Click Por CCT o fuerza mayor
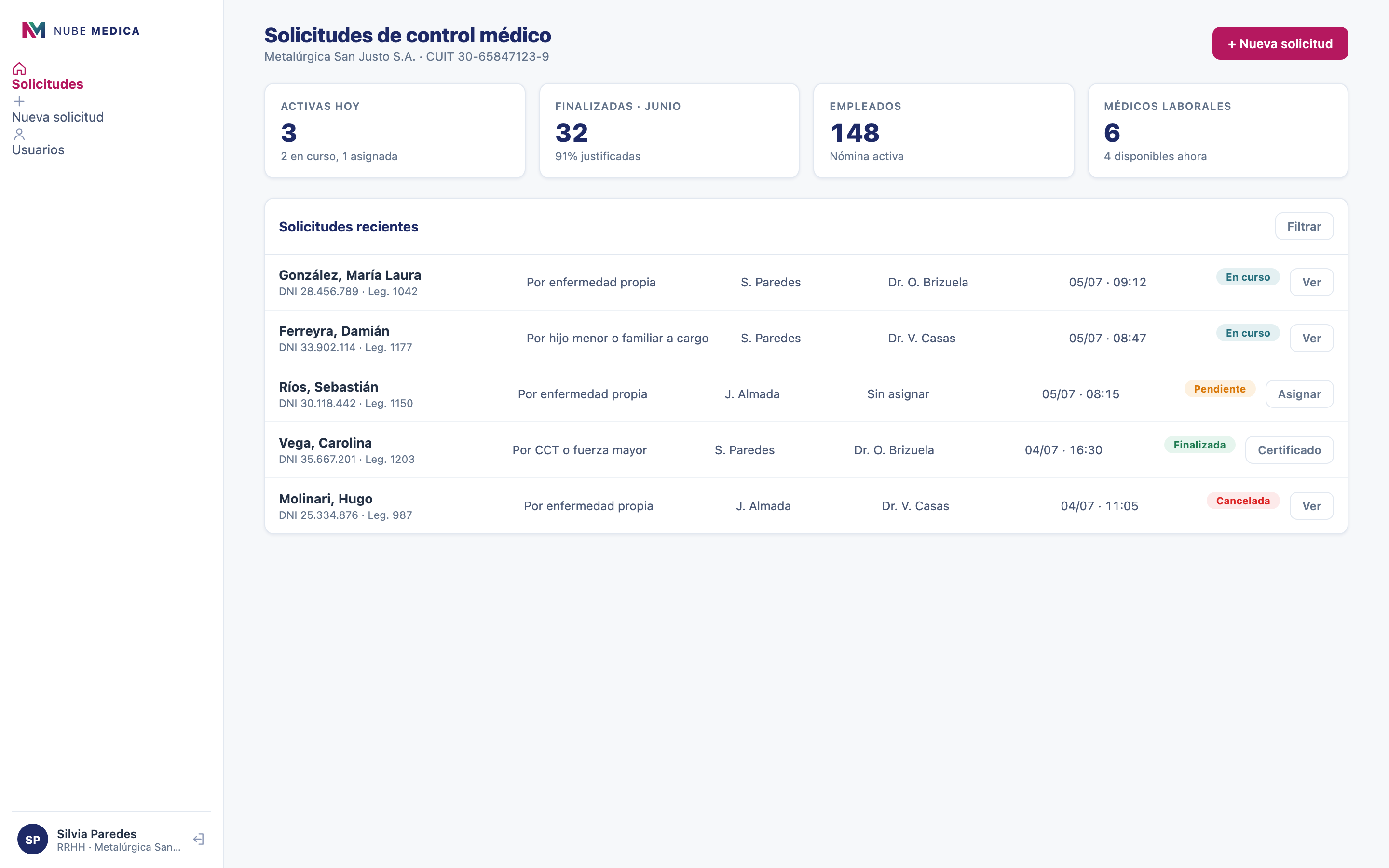The height and width of the screenshot is (868, 1389). tap(580, 450)
